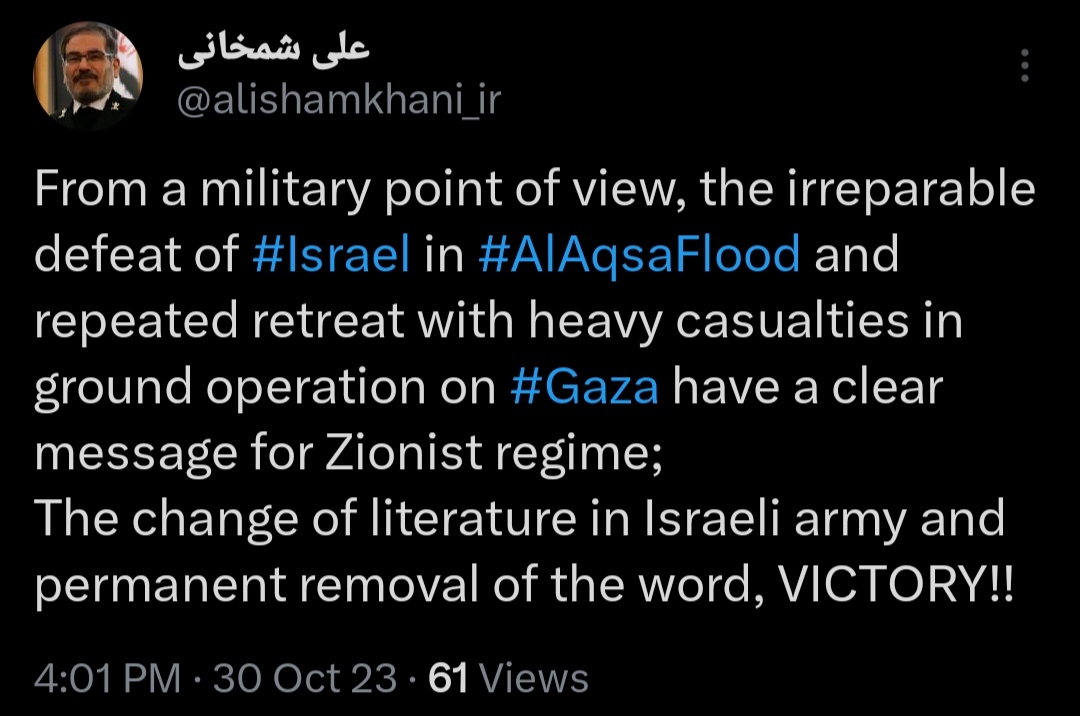The image size is (1080, 716).
Task: Click "ground operation on" text
Action: pos(265,388)
